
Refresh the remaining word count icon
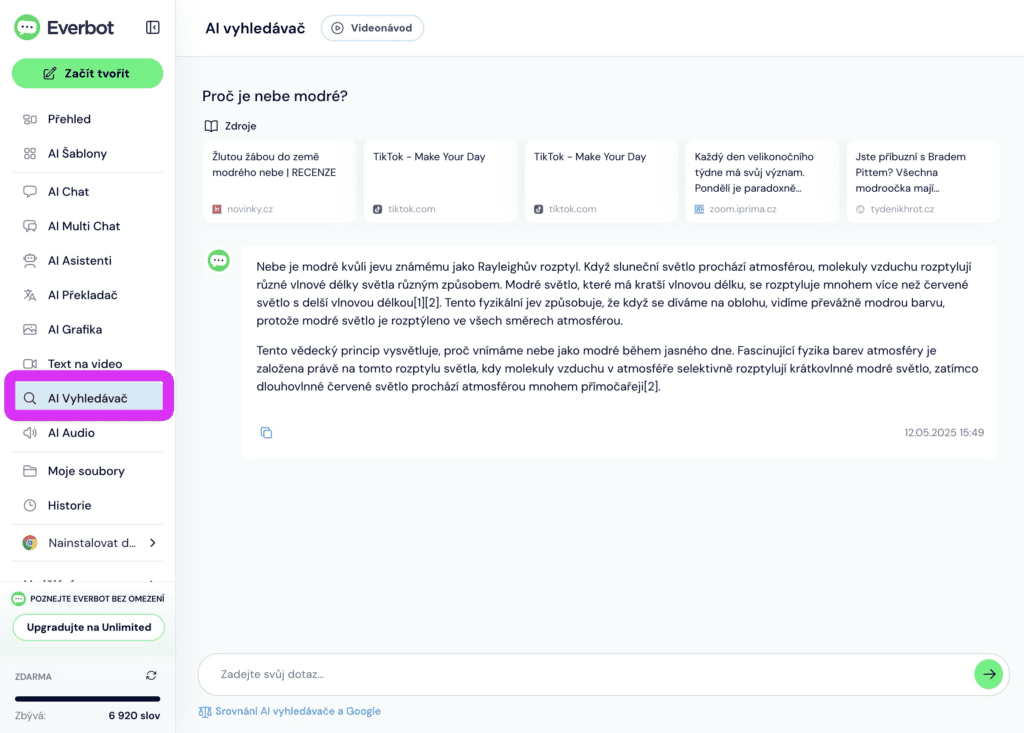(152, 676)
